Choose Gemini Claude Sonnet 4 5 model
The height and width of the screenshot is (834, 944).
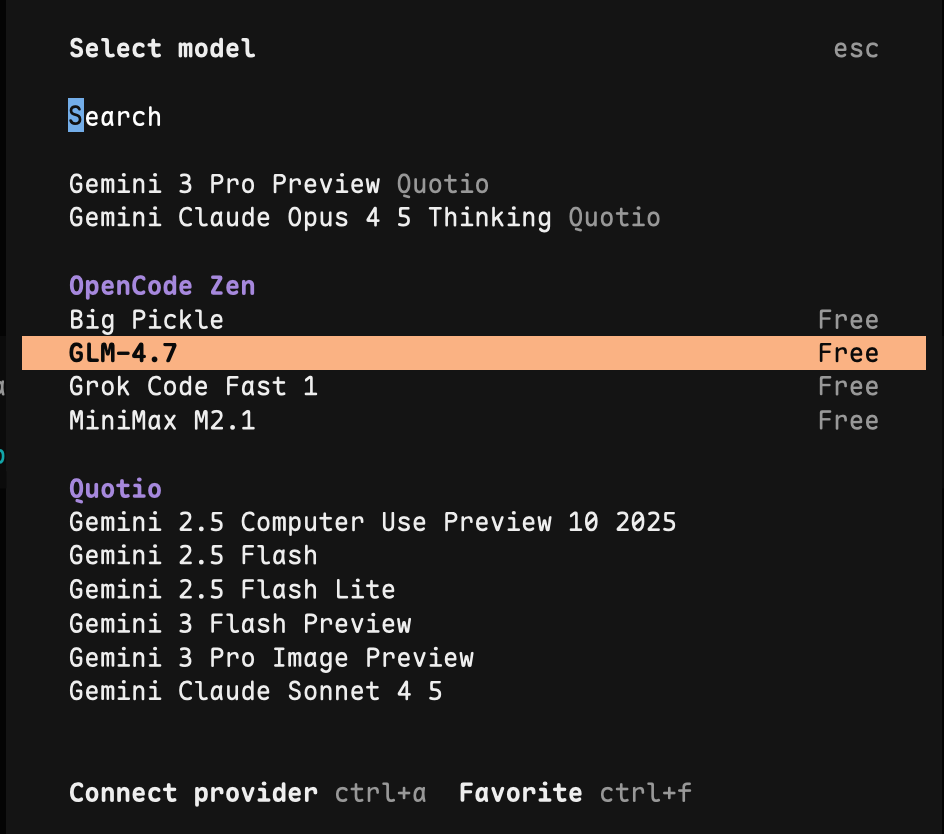click(x=255, y=692)
